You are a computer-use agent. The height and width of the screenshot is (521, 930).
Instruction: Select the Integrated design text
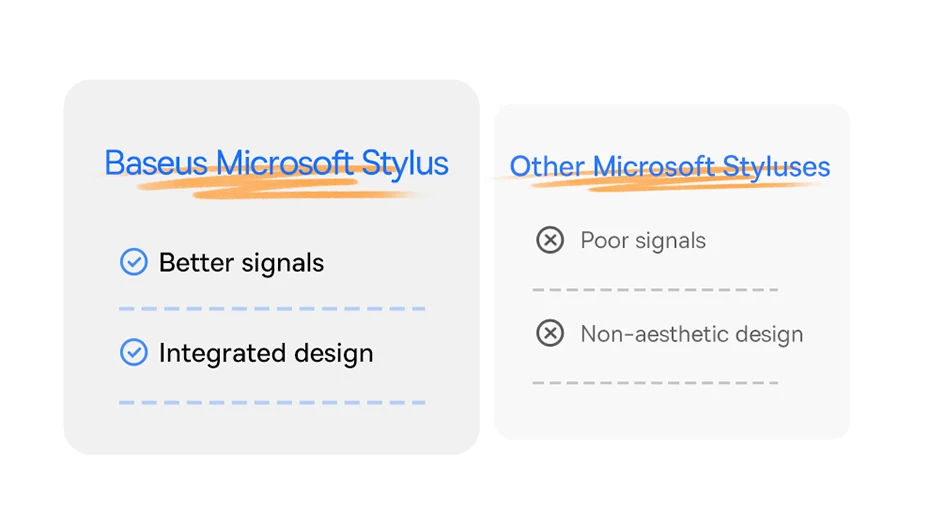pos(266,353)
